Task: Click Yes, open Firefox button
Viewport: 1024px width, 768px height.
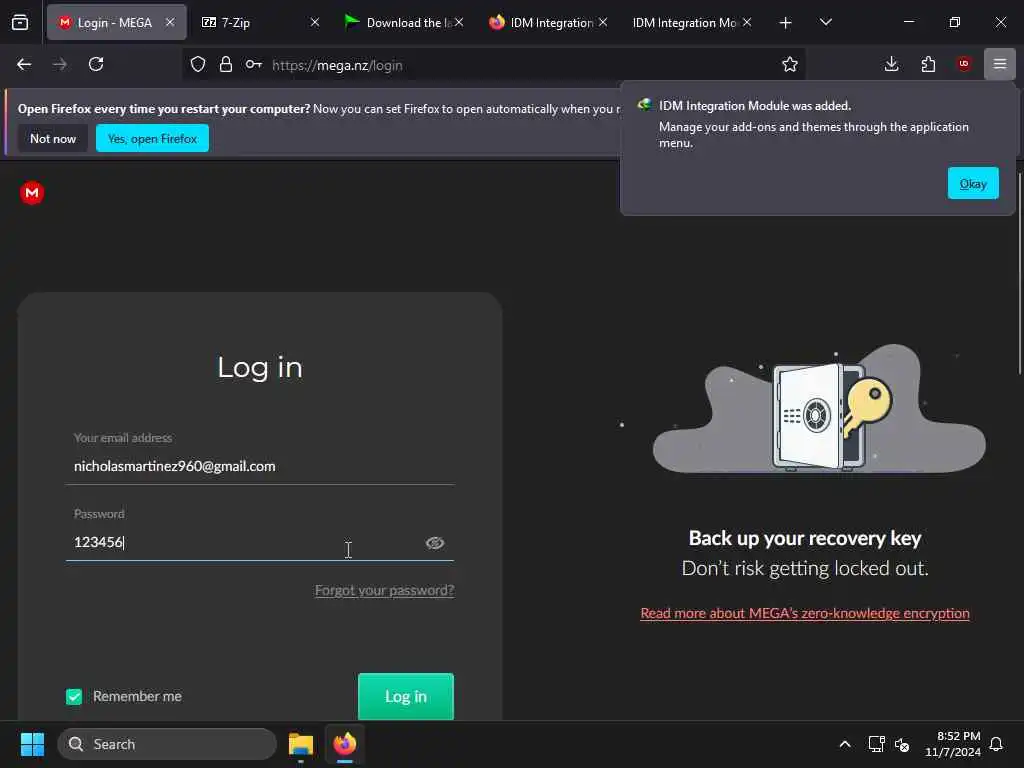Action: pos(152,138)
